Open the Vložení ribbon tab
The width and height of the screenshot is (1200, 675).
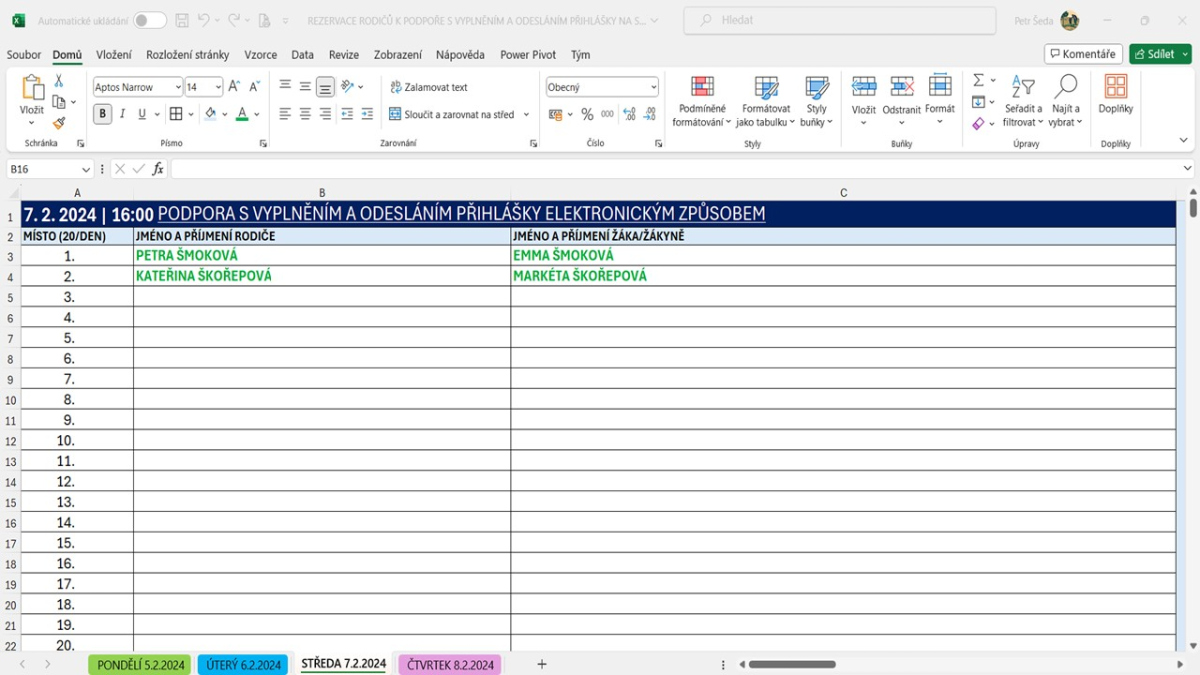(x=113, y=55)
